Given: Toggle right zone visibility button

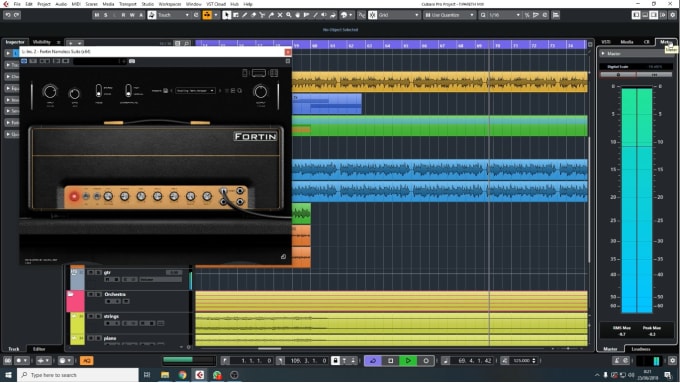Looking at the screenshot, I should 654,15.
